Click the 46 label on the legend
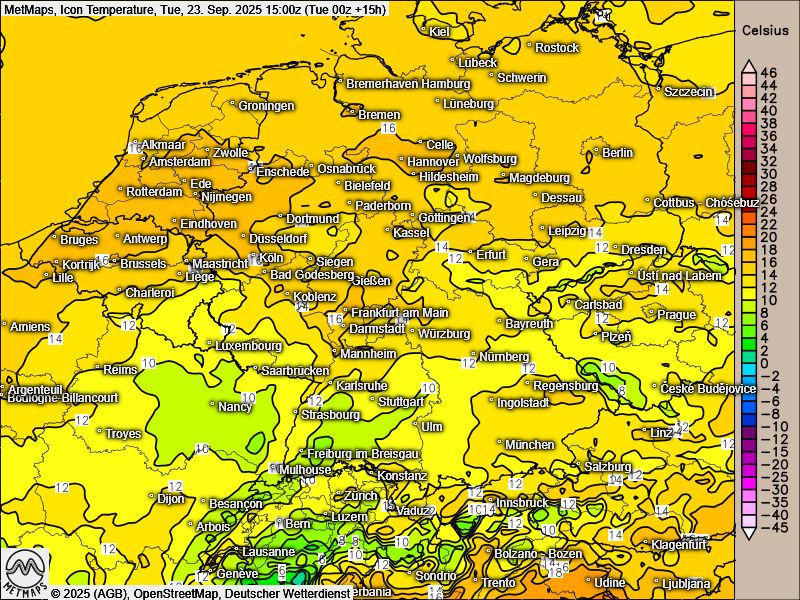The image size is (800, 600). pos(768,73)
